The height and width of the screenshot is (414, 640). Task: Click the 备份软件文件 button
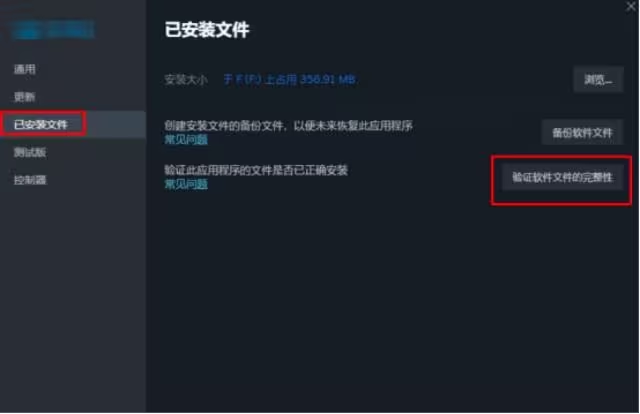[582, 133]
